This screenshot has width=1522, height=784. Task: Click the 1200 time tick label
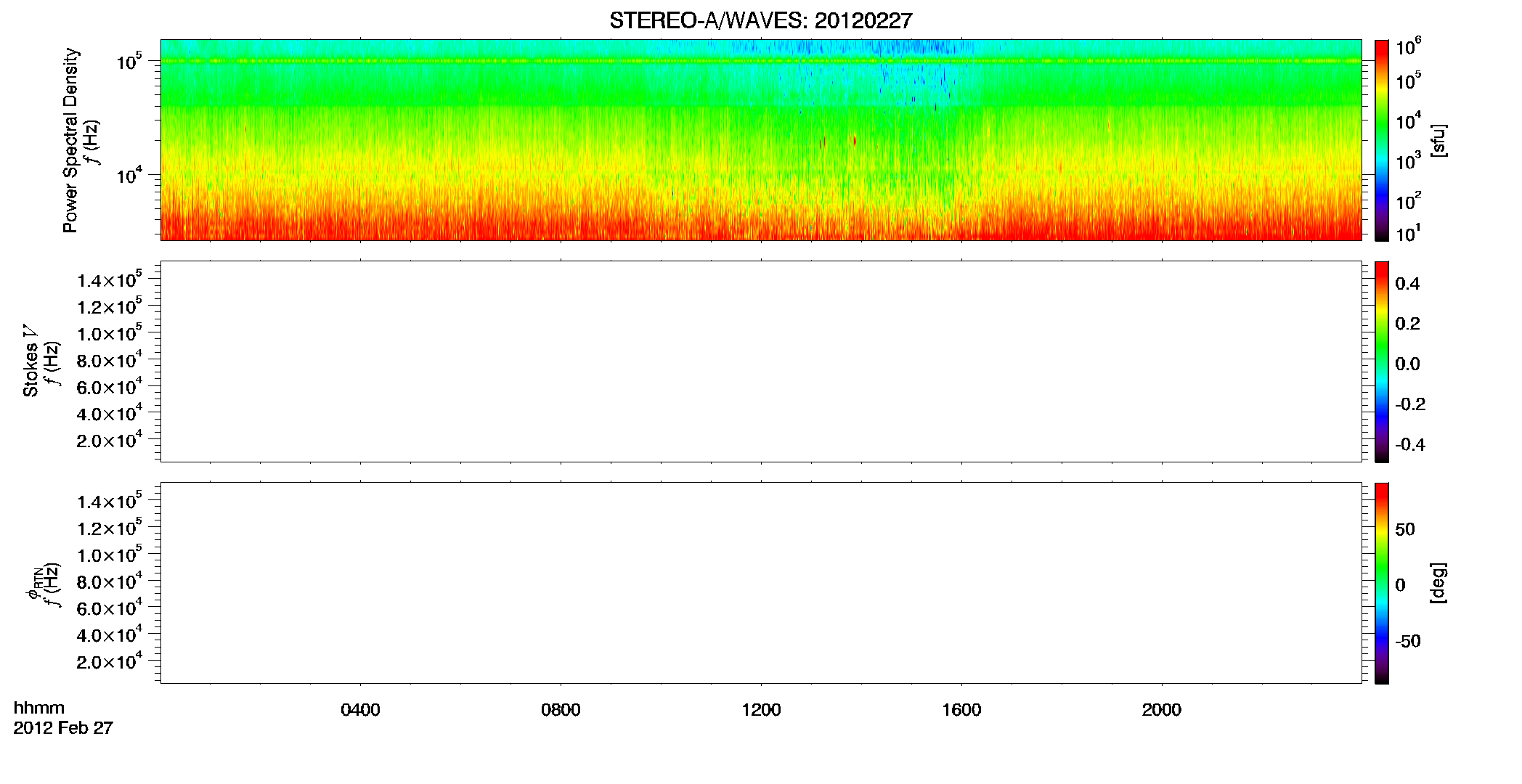(x=761, y=710)
